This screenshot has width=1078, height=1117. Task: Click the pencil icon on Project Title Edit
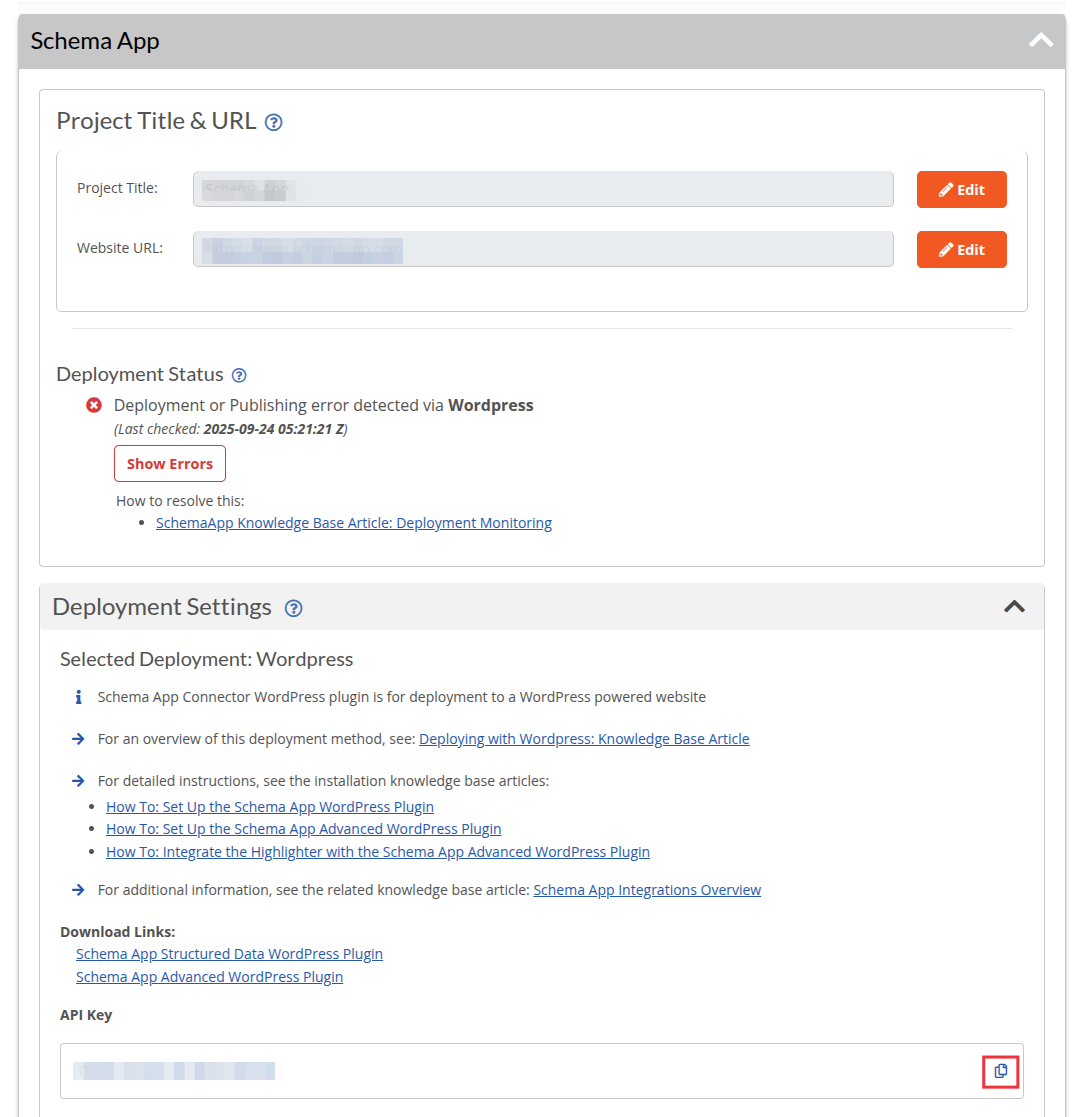pos(945,189)
